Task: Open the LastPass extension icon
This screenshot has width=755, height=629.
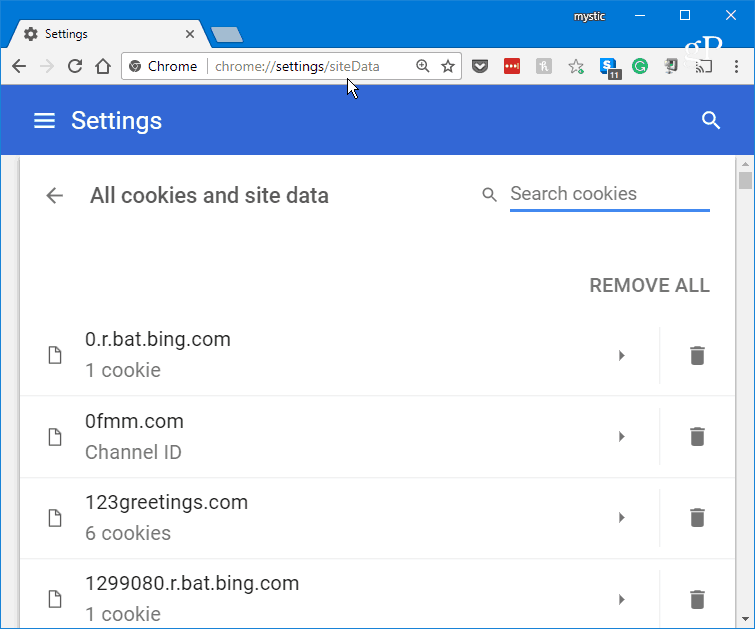Action: [x=511, y=67]
